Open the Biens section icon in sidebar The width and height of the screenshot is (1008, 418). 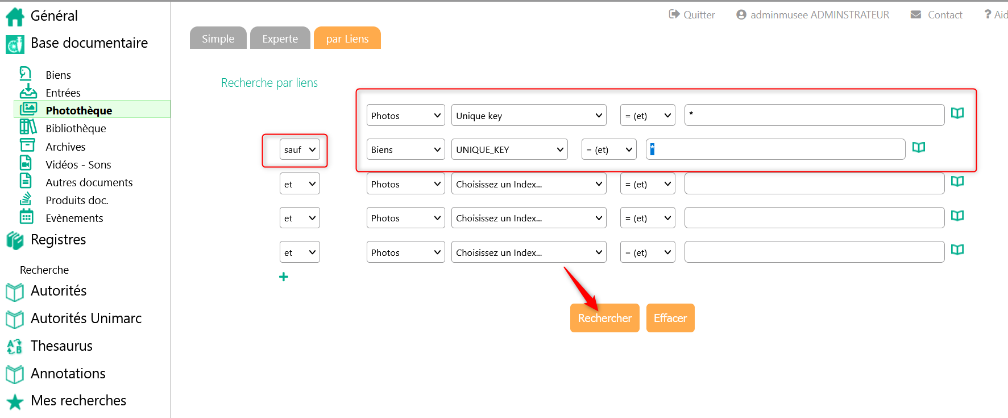tap(28, 75)
